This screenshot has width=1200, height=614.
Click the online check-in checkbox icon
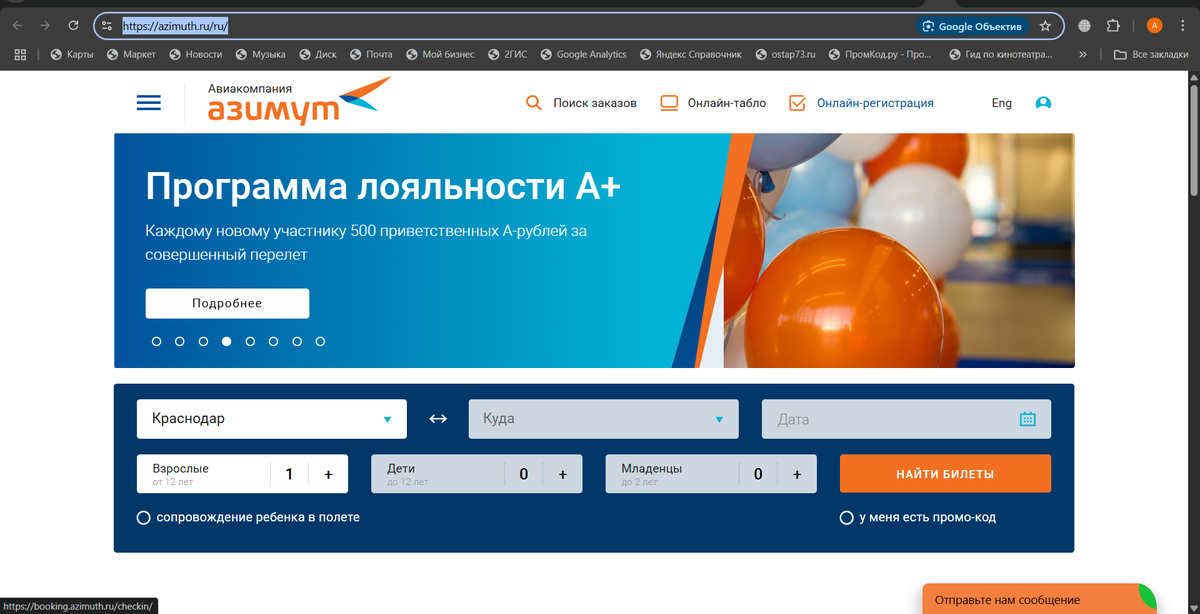click(797, 102)
